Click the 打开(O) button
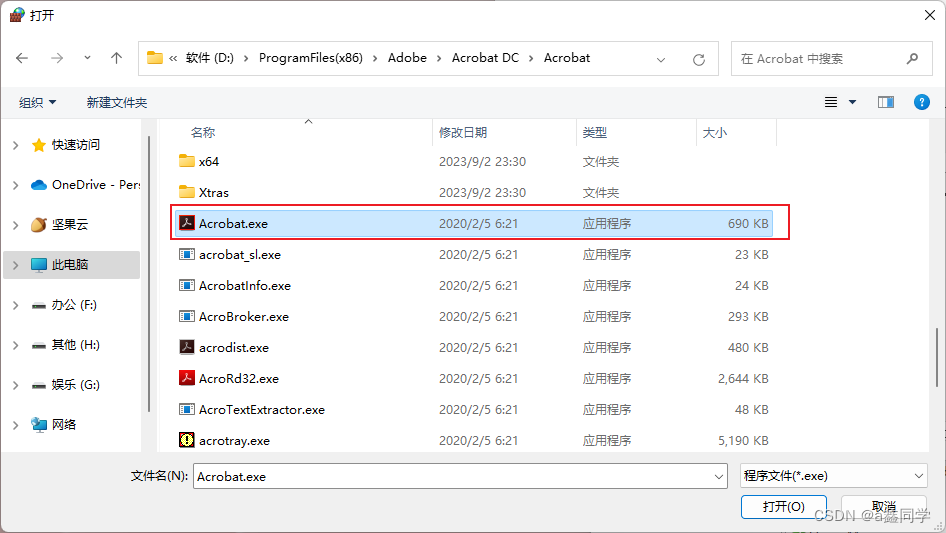The image size is (946, 533). [x=783, y=506]
